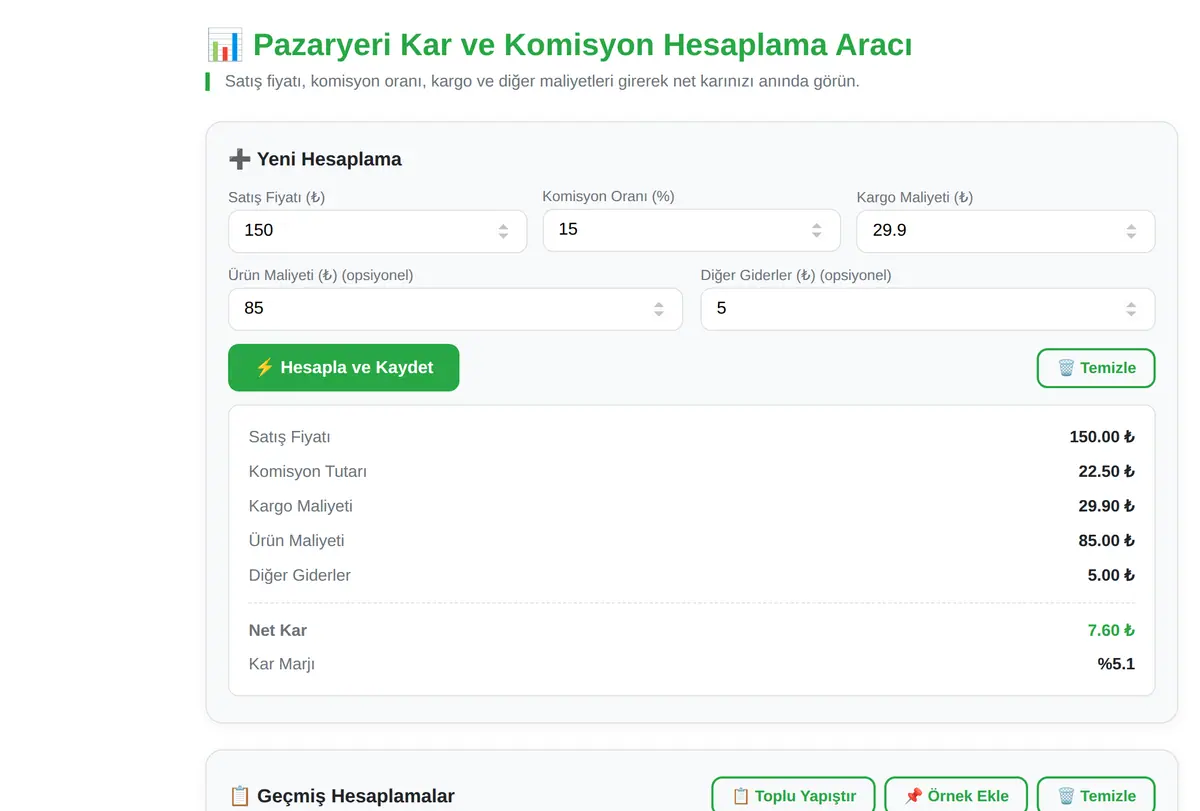This screenshot has width=1200, height=811.
Task: Click the Satış Fiyatı input field
Action: point(377,231)
